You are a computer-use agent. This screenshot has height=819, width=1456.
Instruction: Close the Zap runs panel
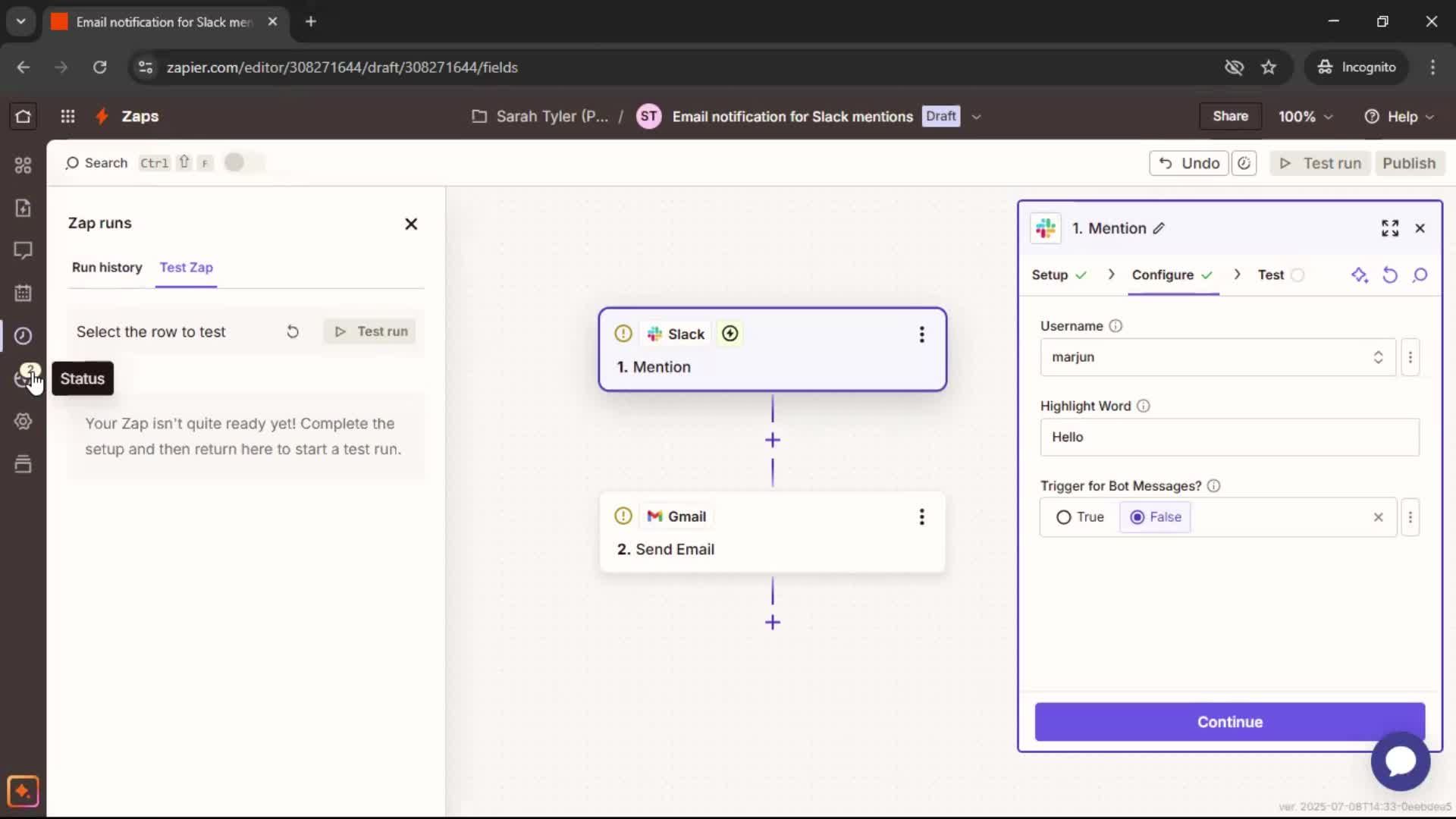point(411,224)
